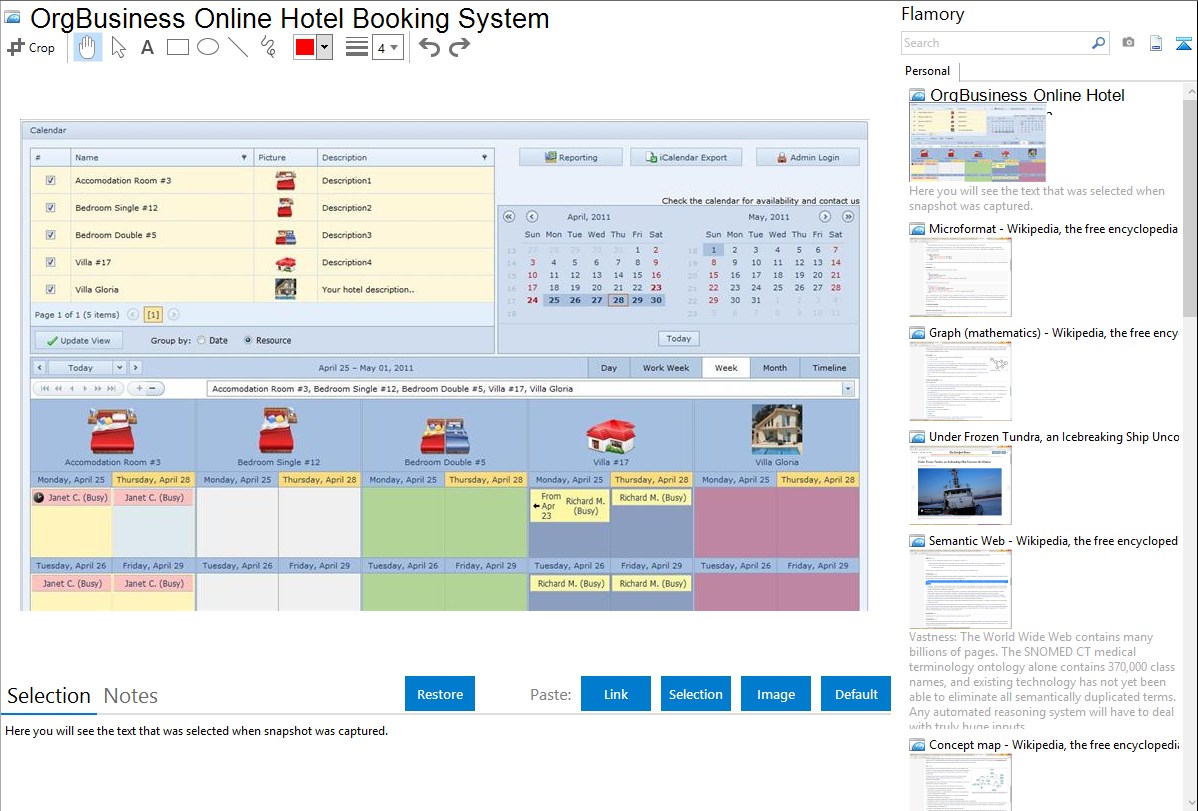Open the Description column filter dropdown
The height and width of the screenshot is (811, 1198).
484,157
